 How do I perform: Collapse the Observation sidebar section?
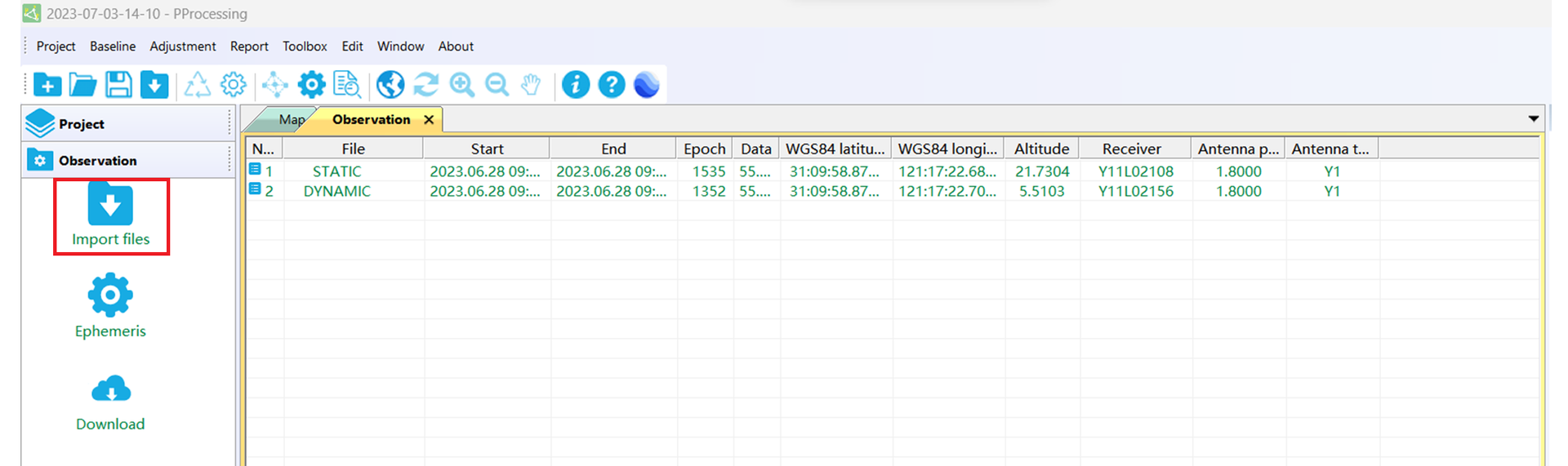click(97, 161)
